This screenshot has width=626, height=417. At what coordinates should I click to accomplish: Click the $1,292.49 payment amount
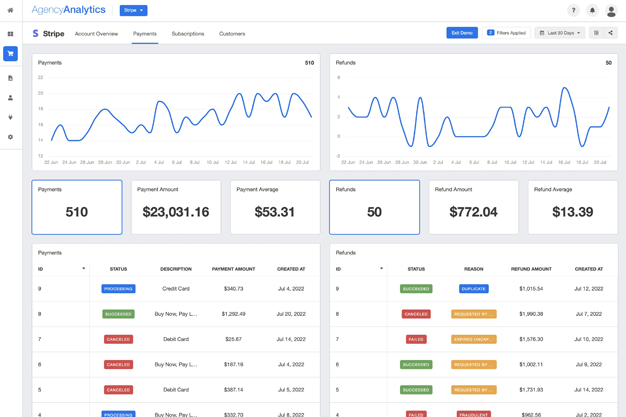click(x=234, y=314)
